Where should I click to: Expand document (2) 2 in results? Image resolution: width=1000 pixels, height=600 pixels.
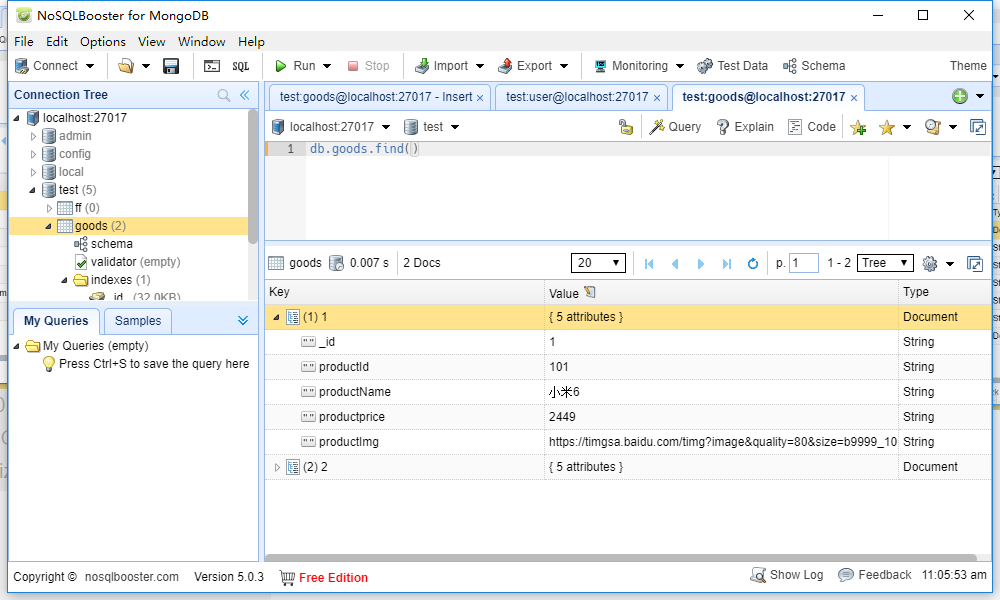coord(278,466)
